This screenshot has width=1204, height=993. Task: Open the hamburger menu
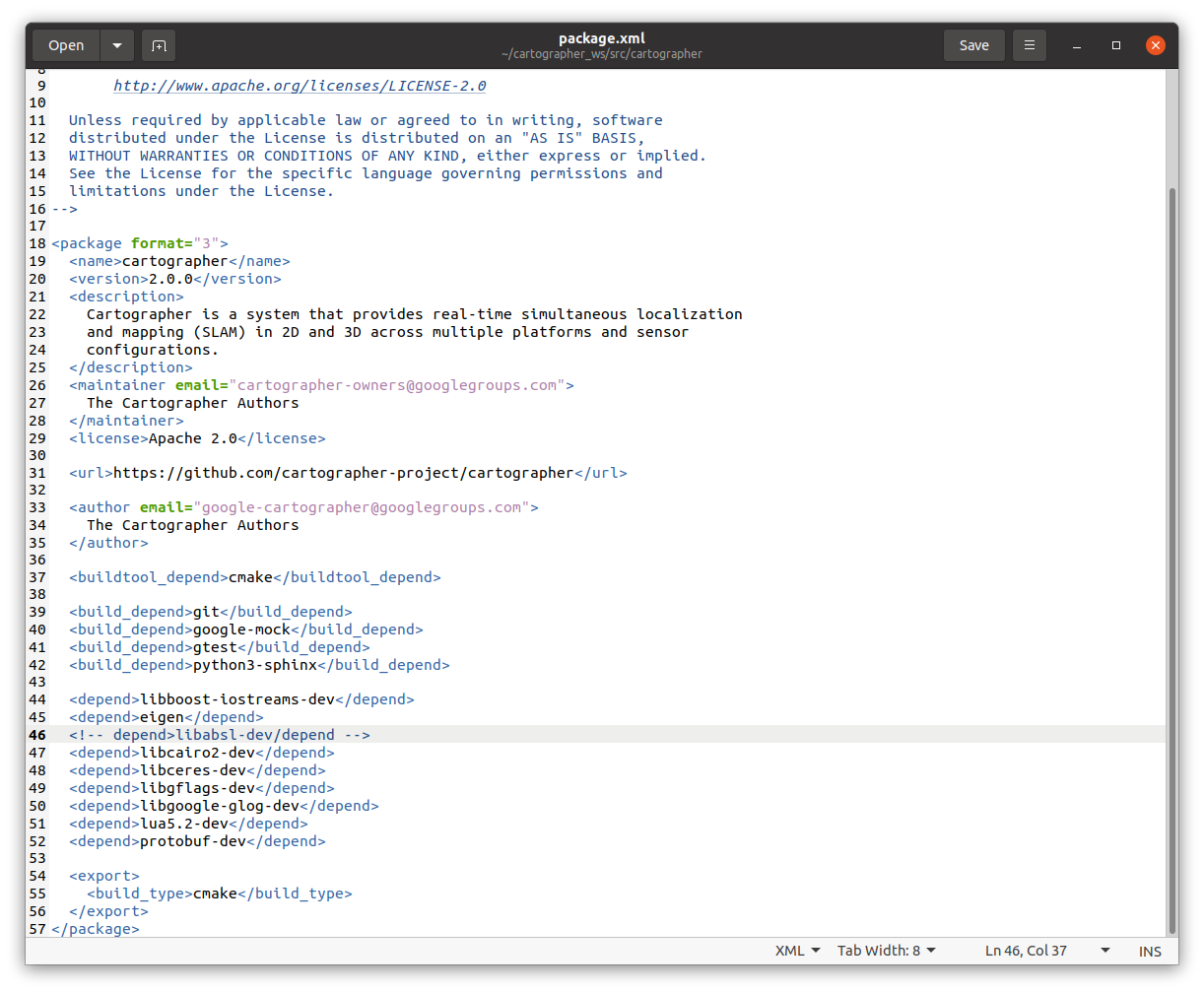pos(1029,45)
